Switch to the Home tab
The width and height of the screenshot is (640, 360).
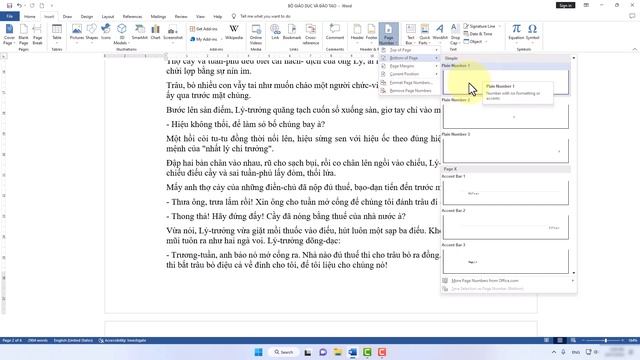(29, 16)
